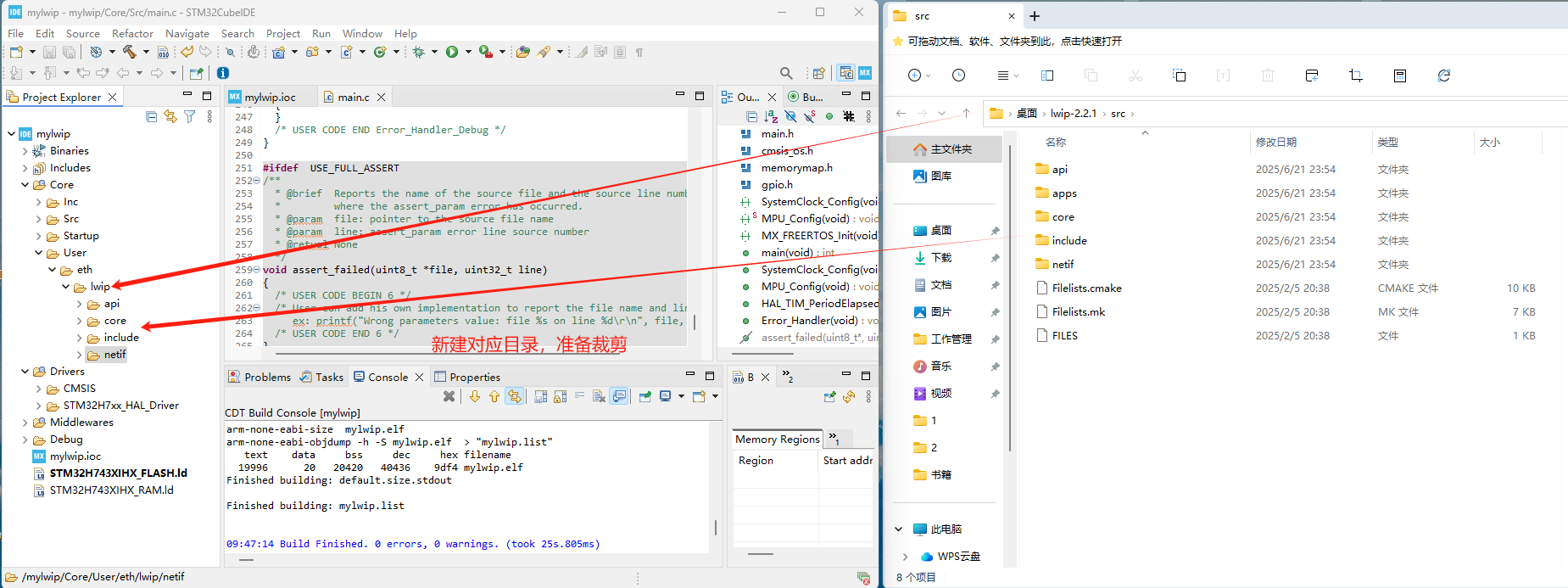This screenshot has height=588, width=1568.
Task: Select the Filelists.cmake file
Action: 1086,288
